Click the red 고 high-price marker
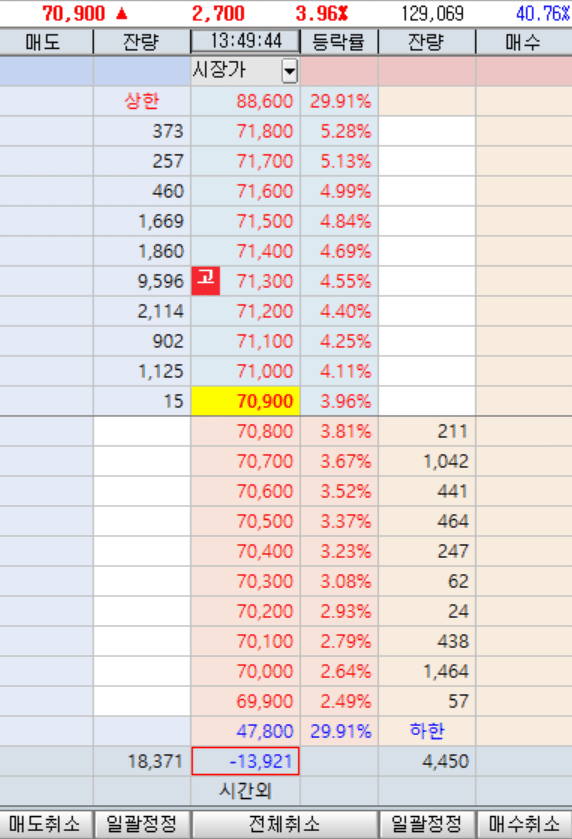Viewport: 572px width, 839px height. tap(206, 281)
